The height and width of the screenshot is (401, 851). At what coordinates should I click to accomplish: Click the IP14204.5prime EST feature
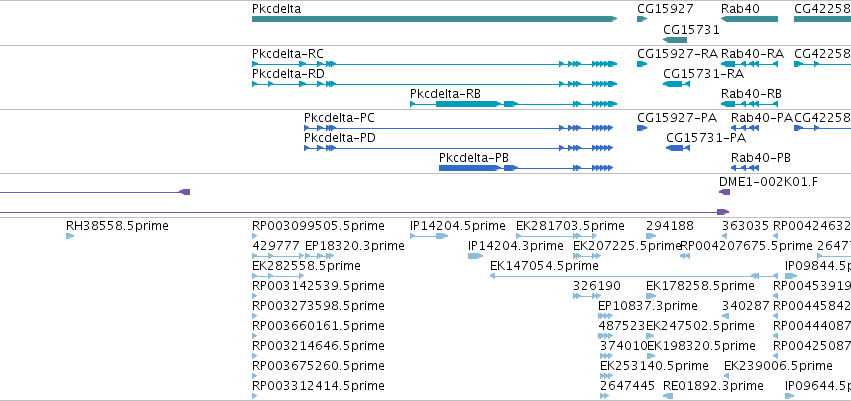pyautogui.click(x=429, y=236)
